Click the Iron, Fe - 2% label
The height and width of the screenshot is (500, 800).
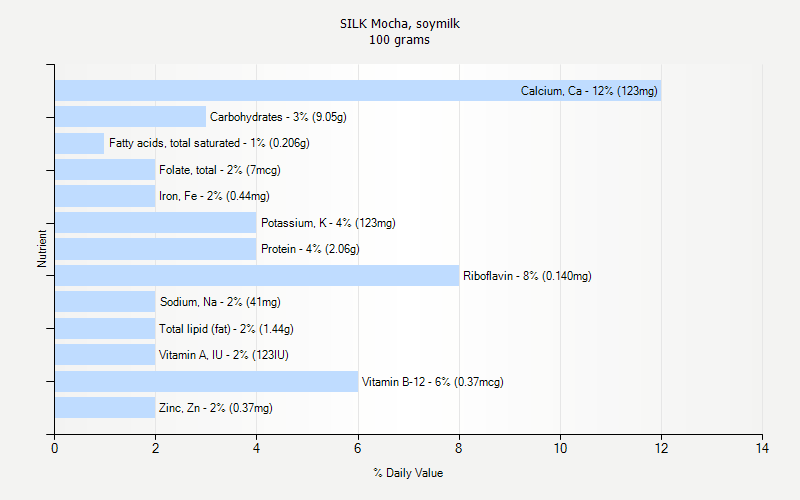(x=214, y=196)
